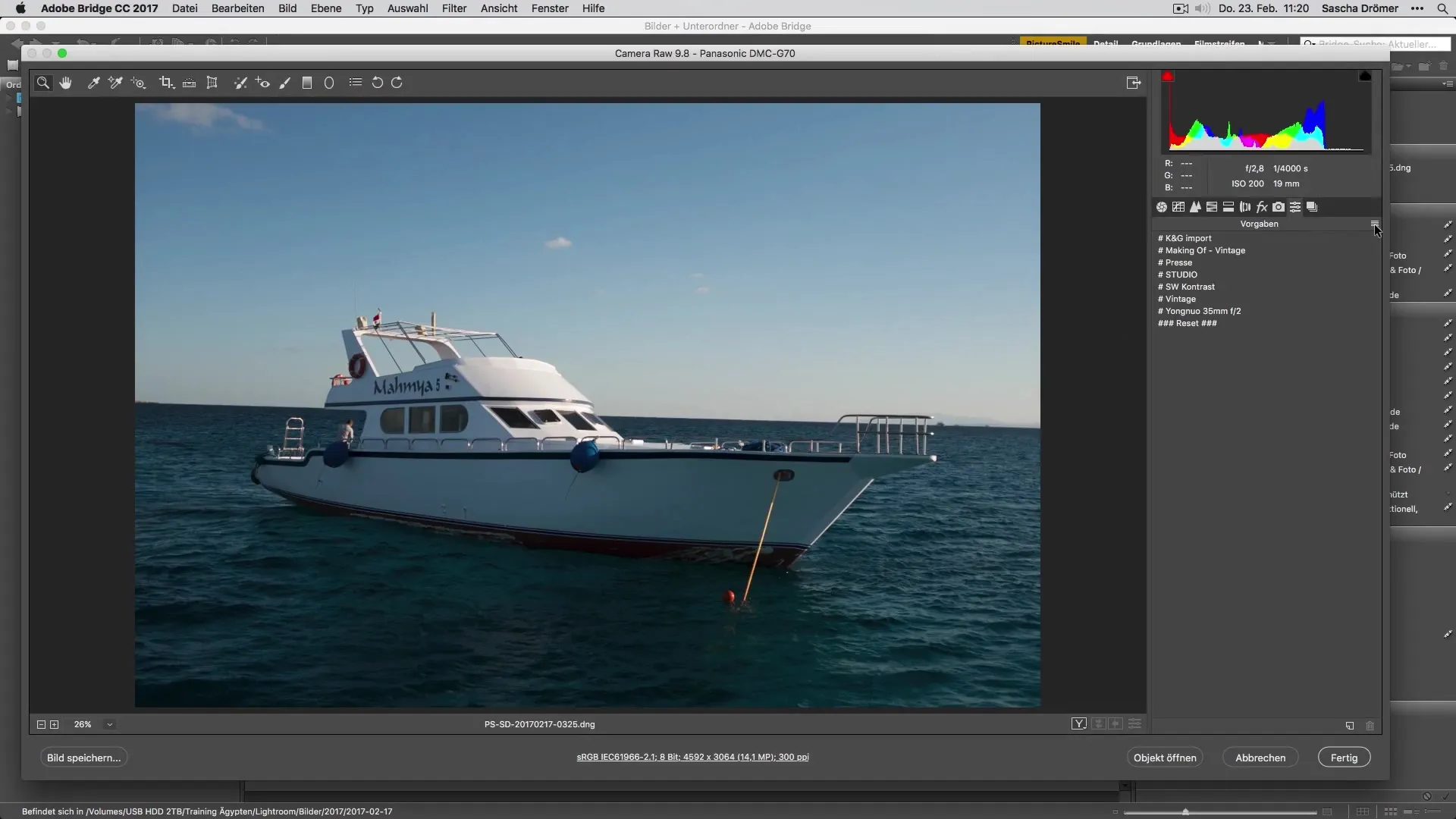Select the White Balance eyedropper tool
The width and height of the screenshot is (1456, 819).
coord(93,83)
